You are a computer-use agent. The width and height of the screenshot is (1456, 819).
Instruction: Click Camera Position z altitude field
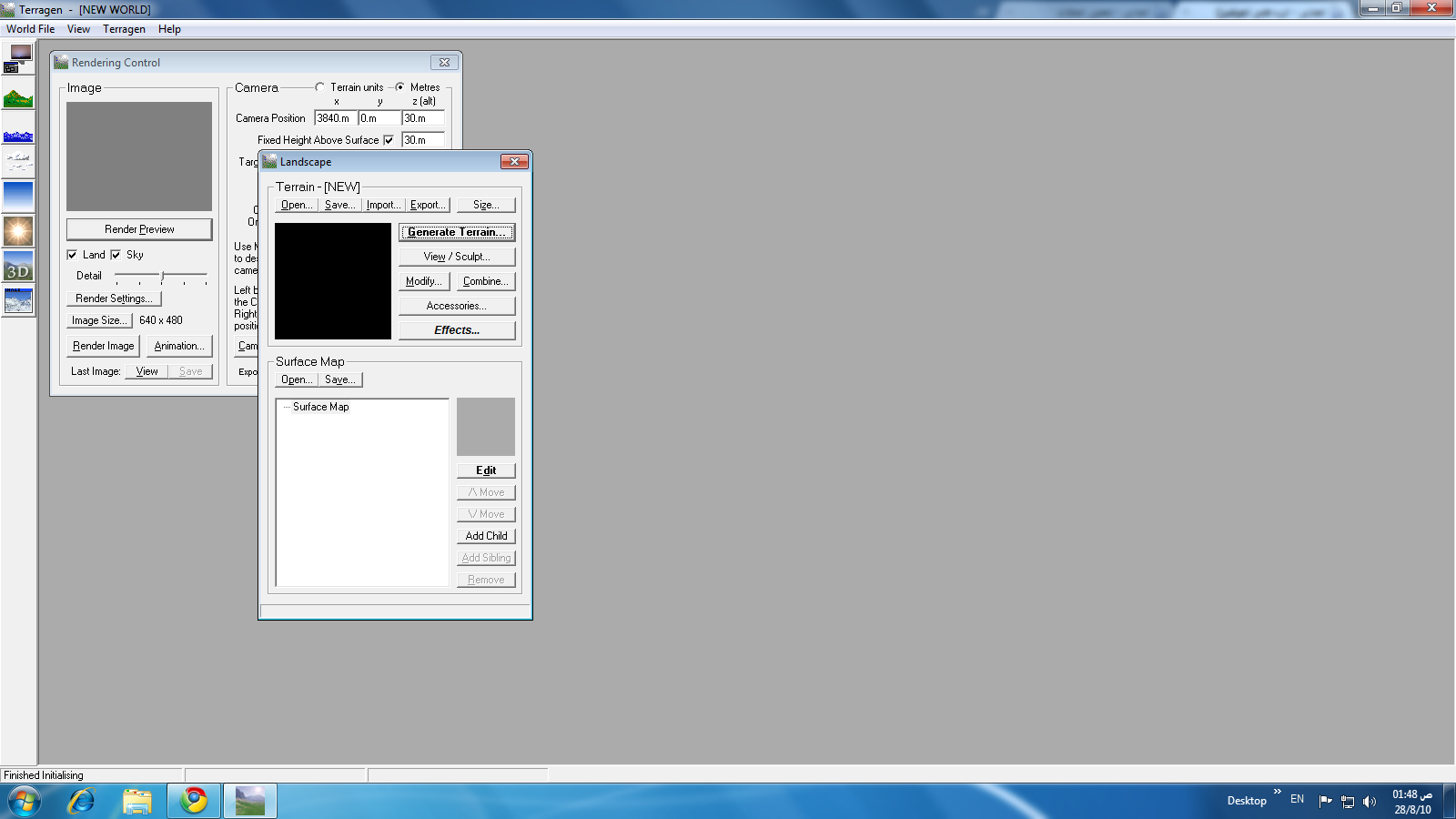click(x=423, y=118)
